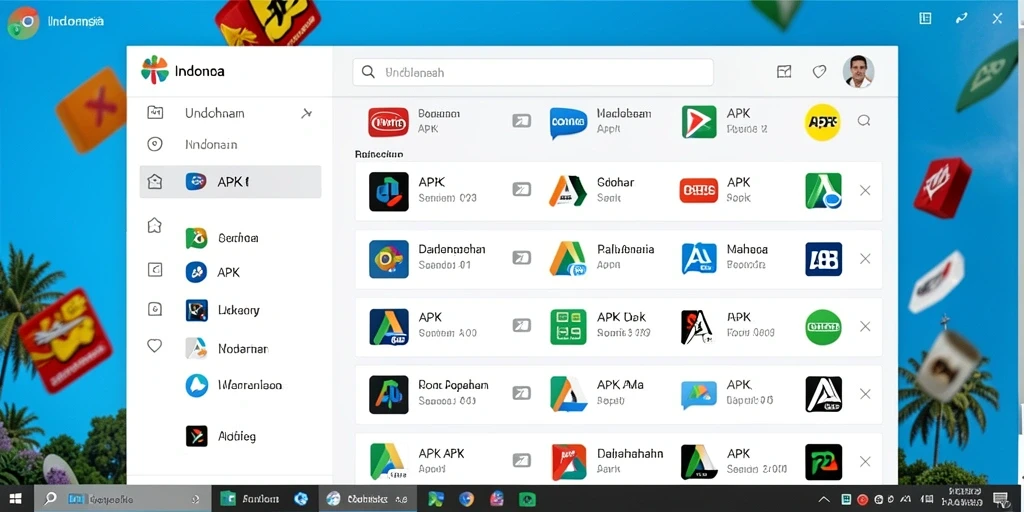Click the red Boanom APK app icon
This screenshot has height=512, width=1024.
point(388,122)
